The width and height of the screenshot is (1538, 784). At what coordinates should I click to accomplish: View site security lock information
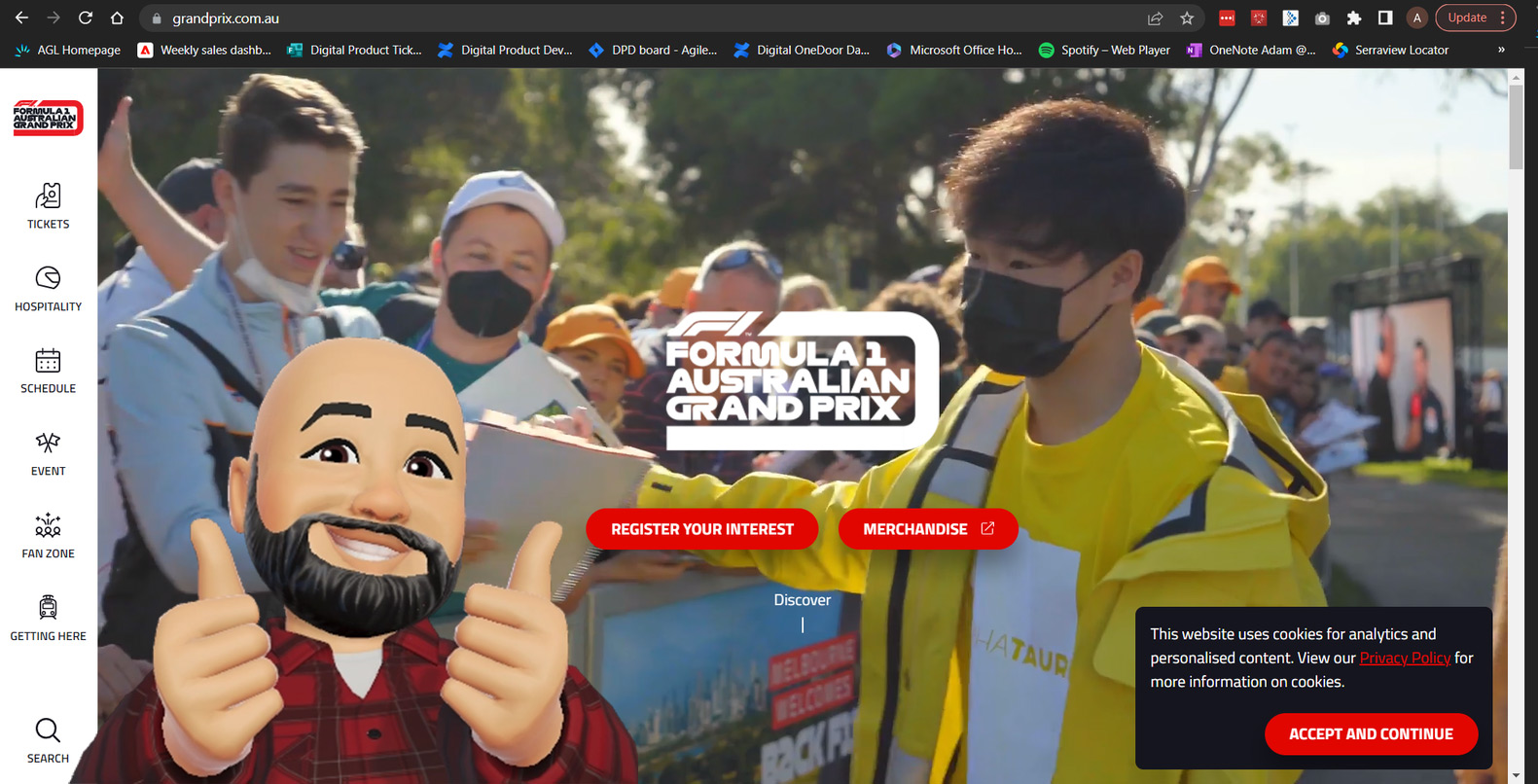[157, 18]
